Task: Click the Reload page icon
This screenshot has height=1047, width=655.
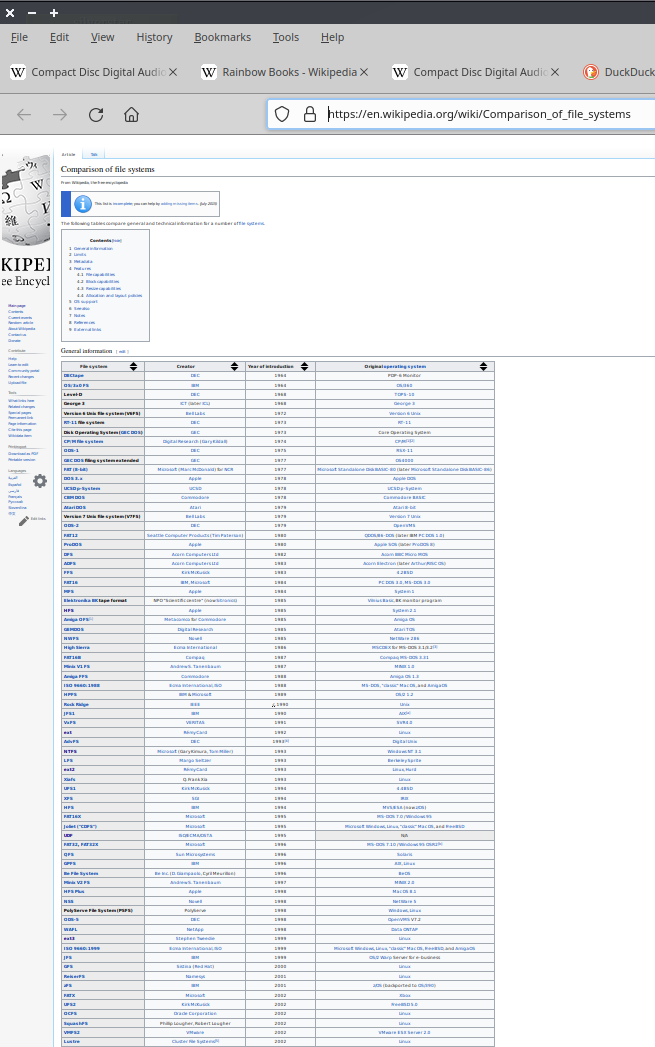Action: point(95,114)
